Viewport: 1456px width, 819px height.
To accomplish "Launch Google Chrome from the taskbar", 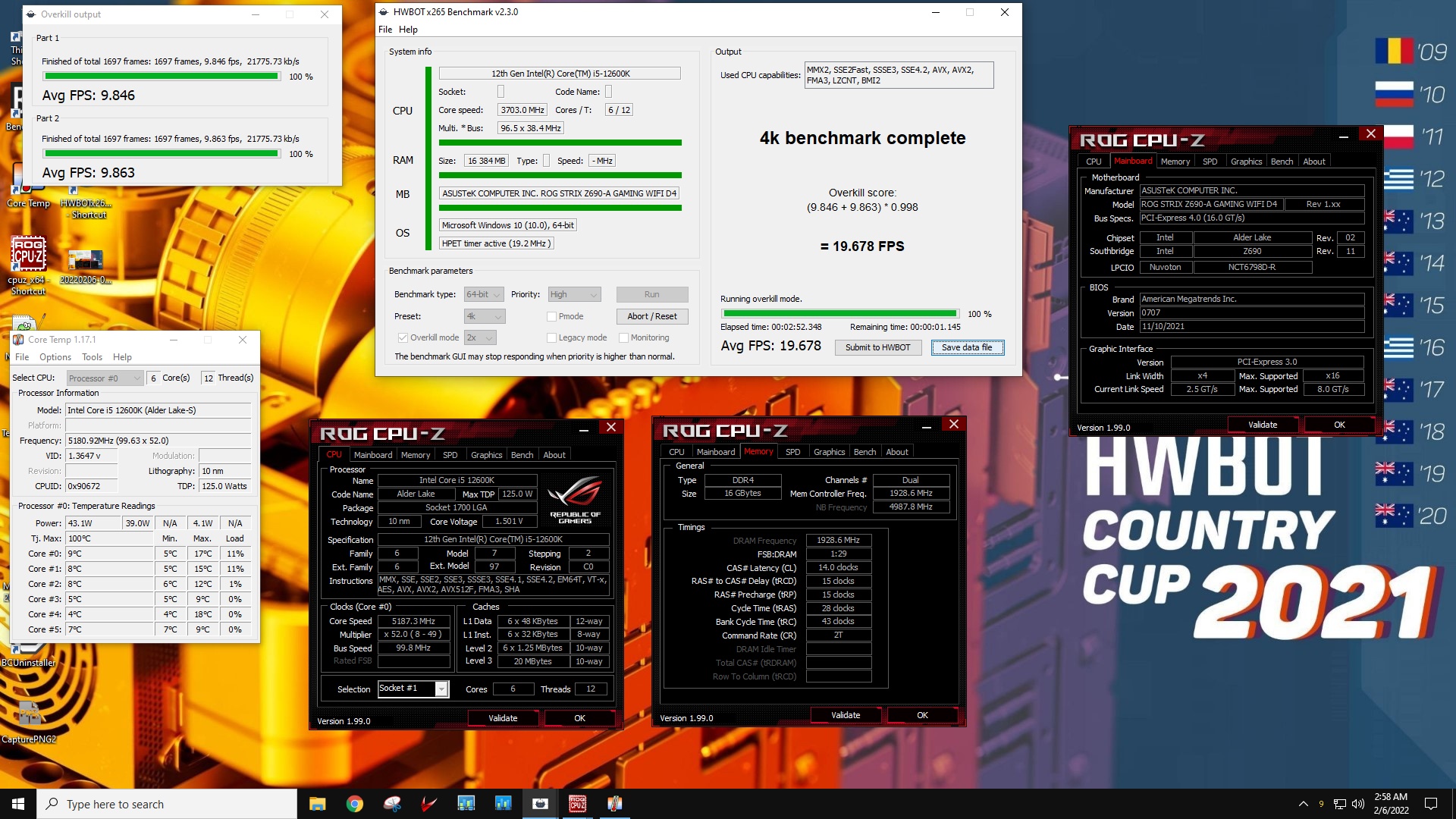I will pyautogui.click(x=355, y=804).
